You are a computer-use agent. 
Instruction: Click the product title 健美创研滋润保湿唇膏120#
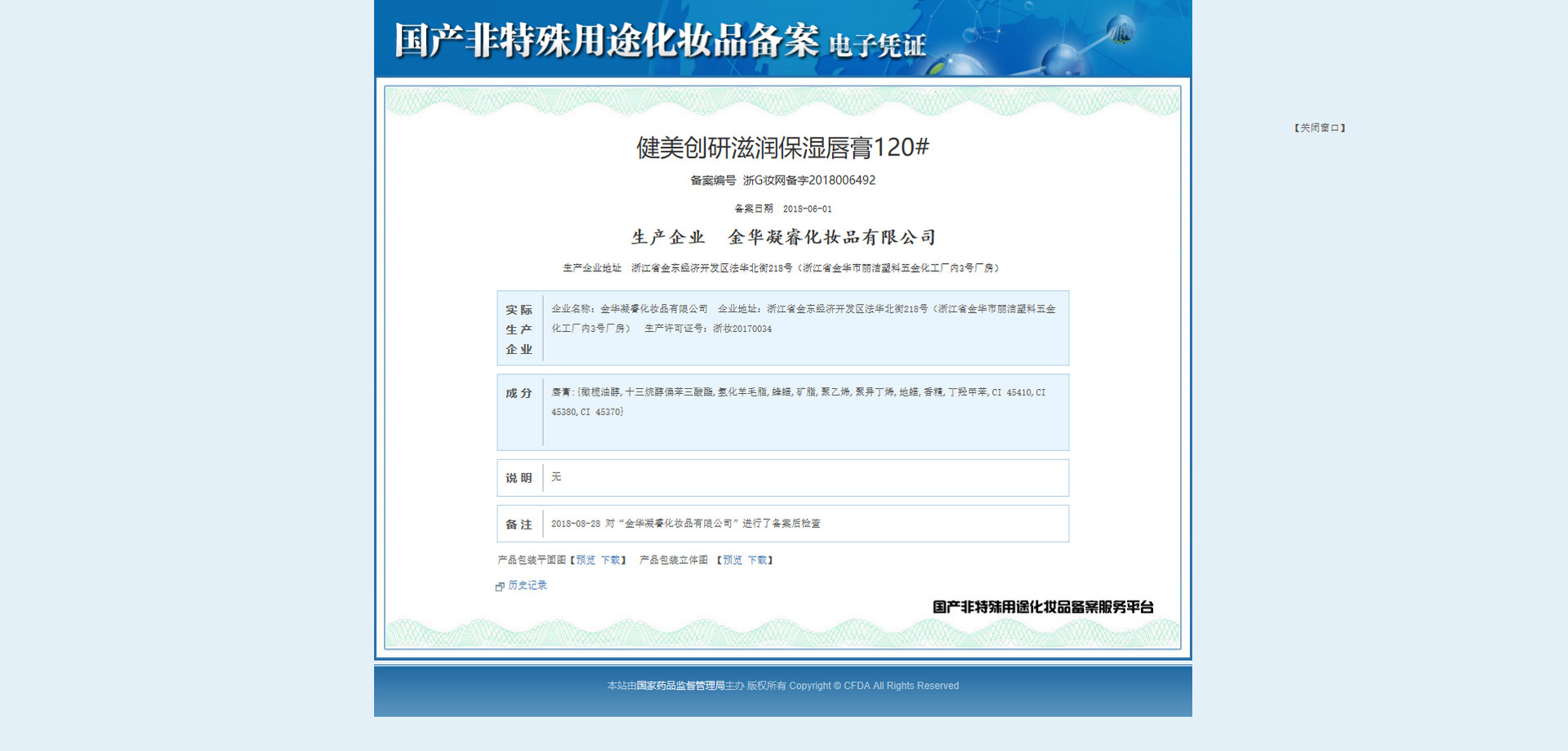782,148
